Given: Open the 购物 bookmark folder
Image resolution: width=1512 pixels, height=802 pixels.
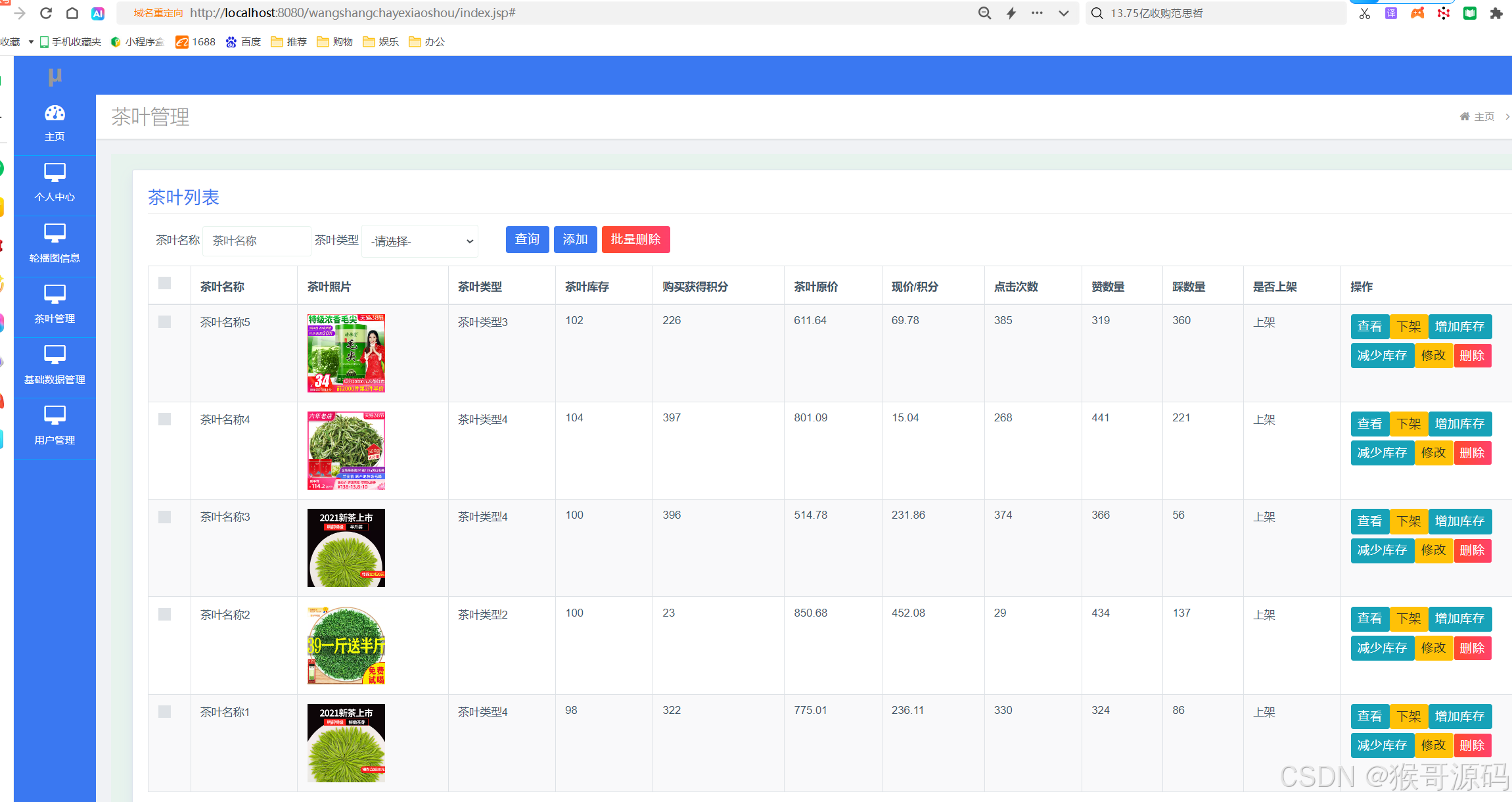Looking at the screenshot, I should pyautogui.click(x=334, y=42).
